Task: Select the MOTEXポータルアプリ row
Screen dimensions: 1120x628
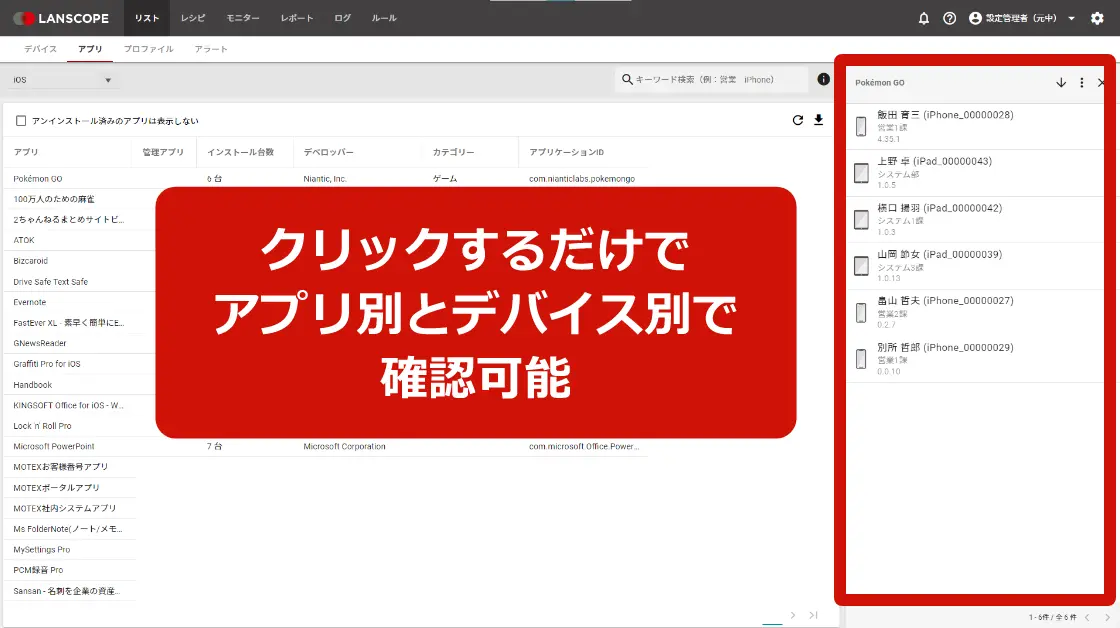Action: tap(56, 488)
